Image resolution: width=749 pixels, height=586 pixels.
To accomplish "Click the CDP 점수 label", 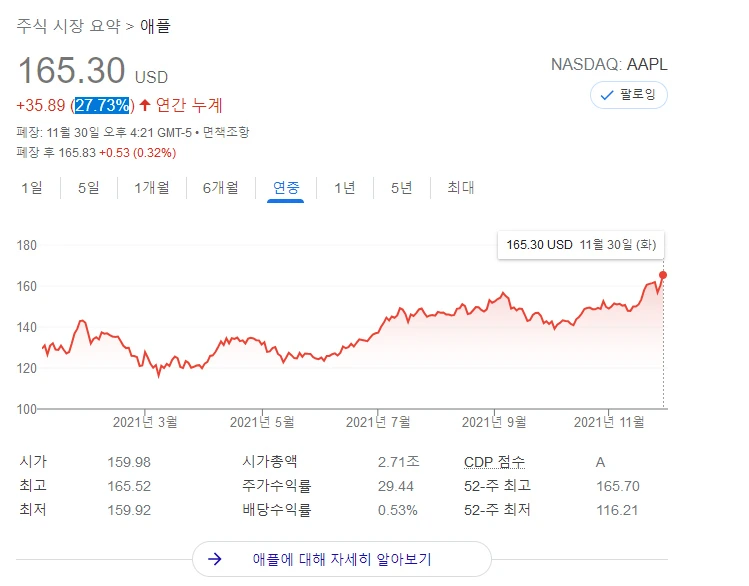I will pyautogui.click(x=494, y=462).
